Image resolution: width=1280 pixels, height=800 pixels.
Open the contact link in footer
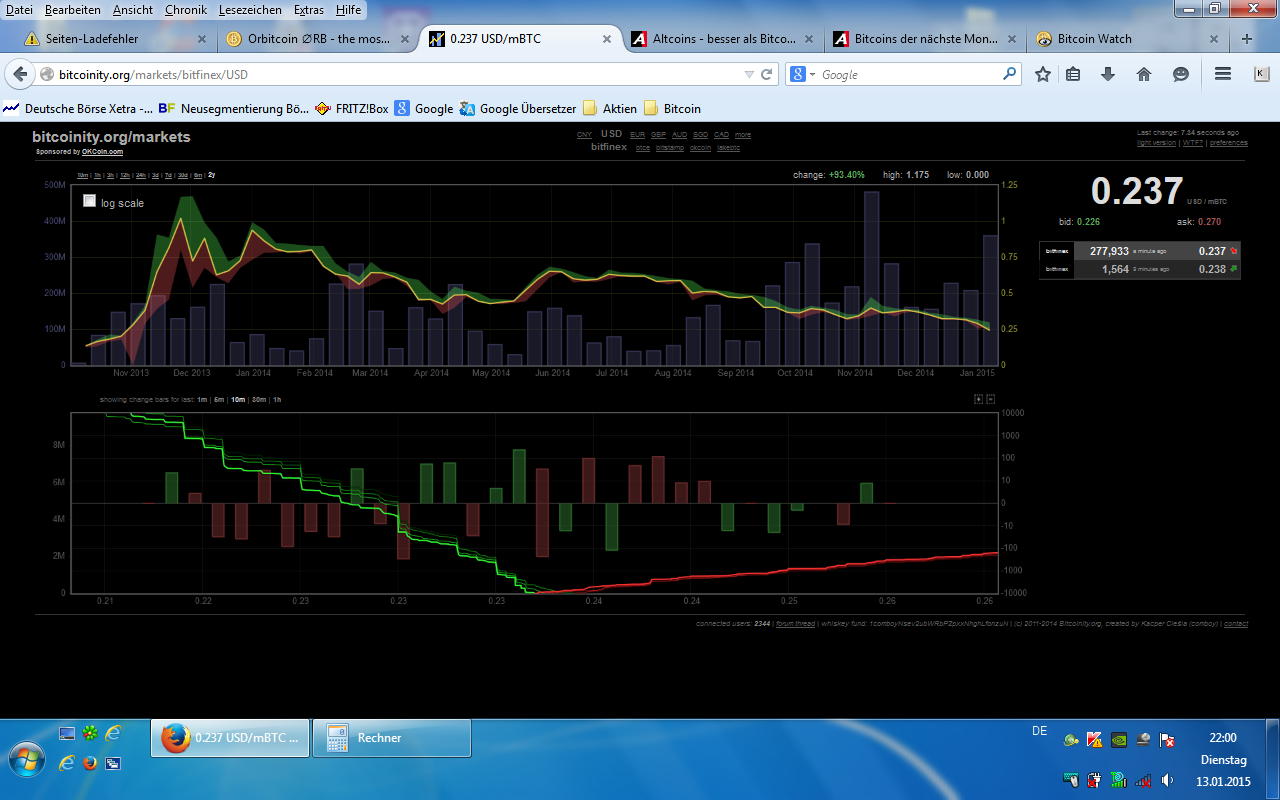(1235, 624)
